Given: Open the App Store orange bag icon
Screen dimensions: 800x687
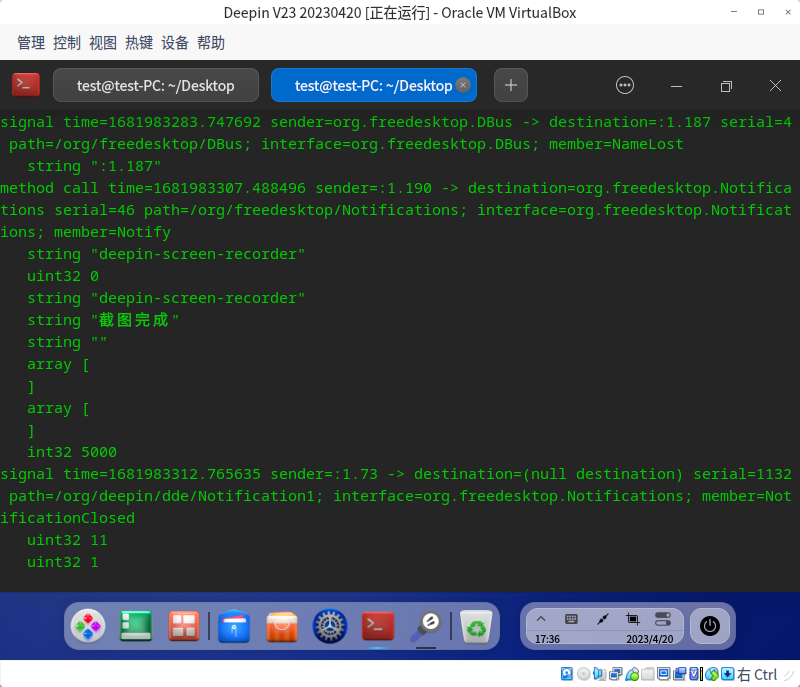Looking at the screenshot, I should pos(281,626).
